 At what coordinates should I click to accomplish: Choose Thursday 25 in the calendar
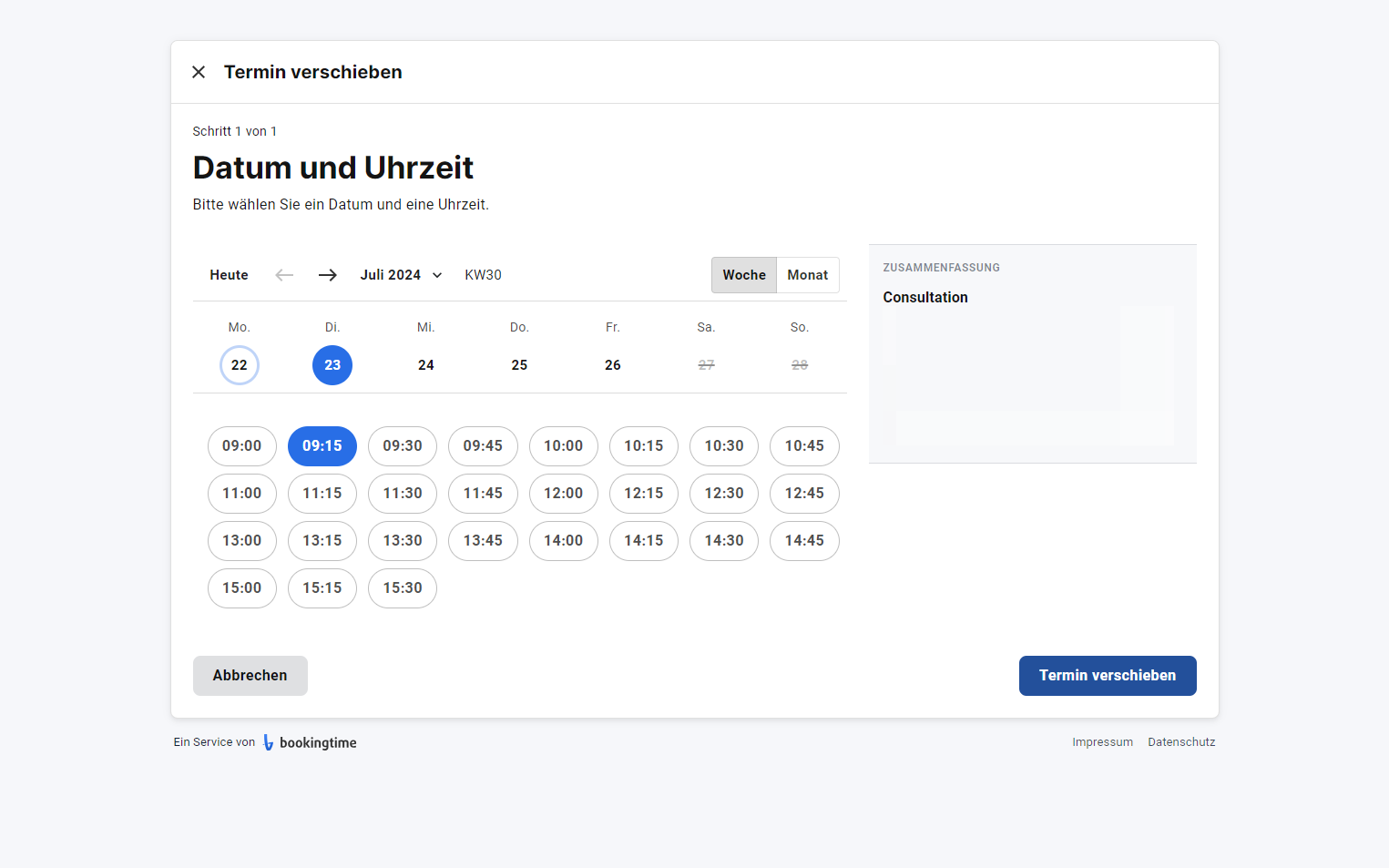(519, 365)
